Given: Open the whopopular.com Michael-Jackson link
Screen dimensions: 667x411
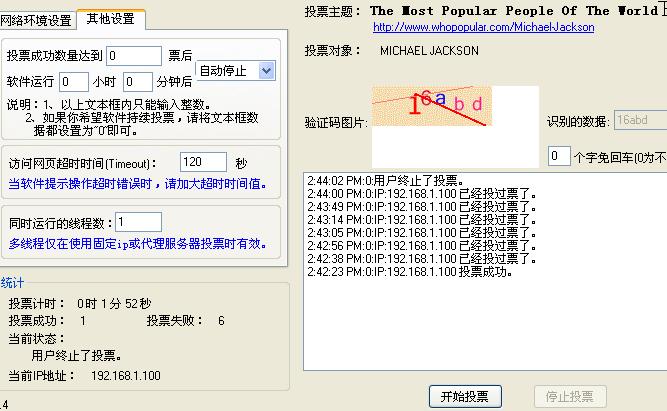Looking at the screenshot, I should (483, 27).
